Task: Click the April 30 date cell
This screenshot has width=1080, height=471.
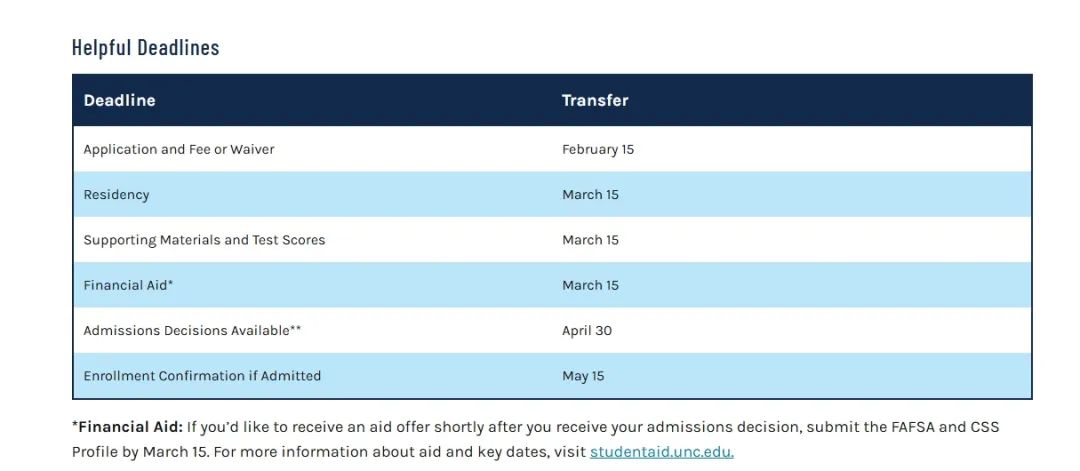Action: (x=587, y=331)
